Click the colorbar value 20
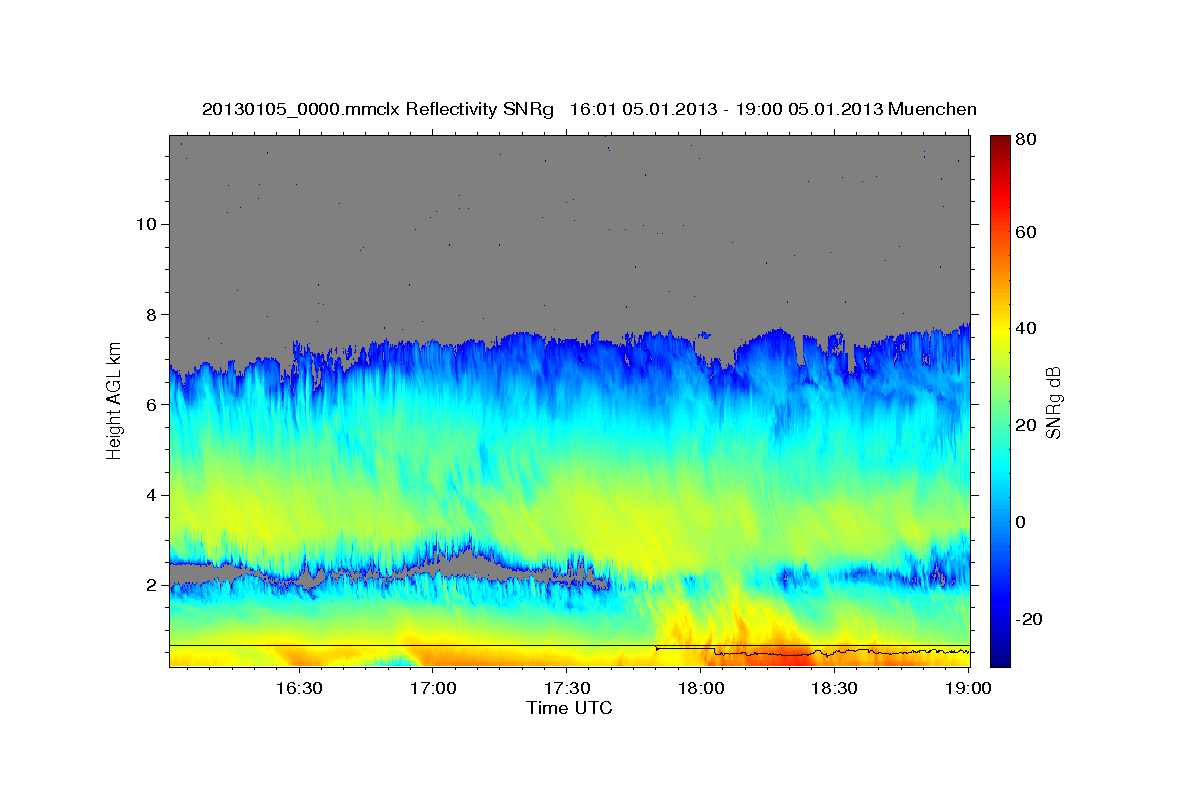The height and width of the screenshot is (800, 1200). (1027, 425)
